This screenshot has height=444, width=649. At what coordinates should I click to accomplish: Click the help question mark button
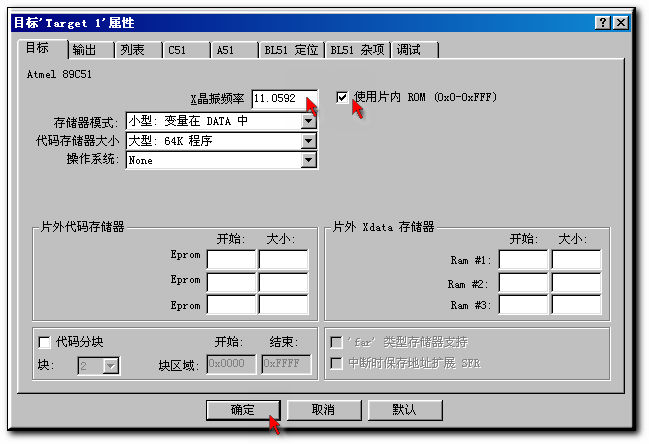click(x=601, y=22)
